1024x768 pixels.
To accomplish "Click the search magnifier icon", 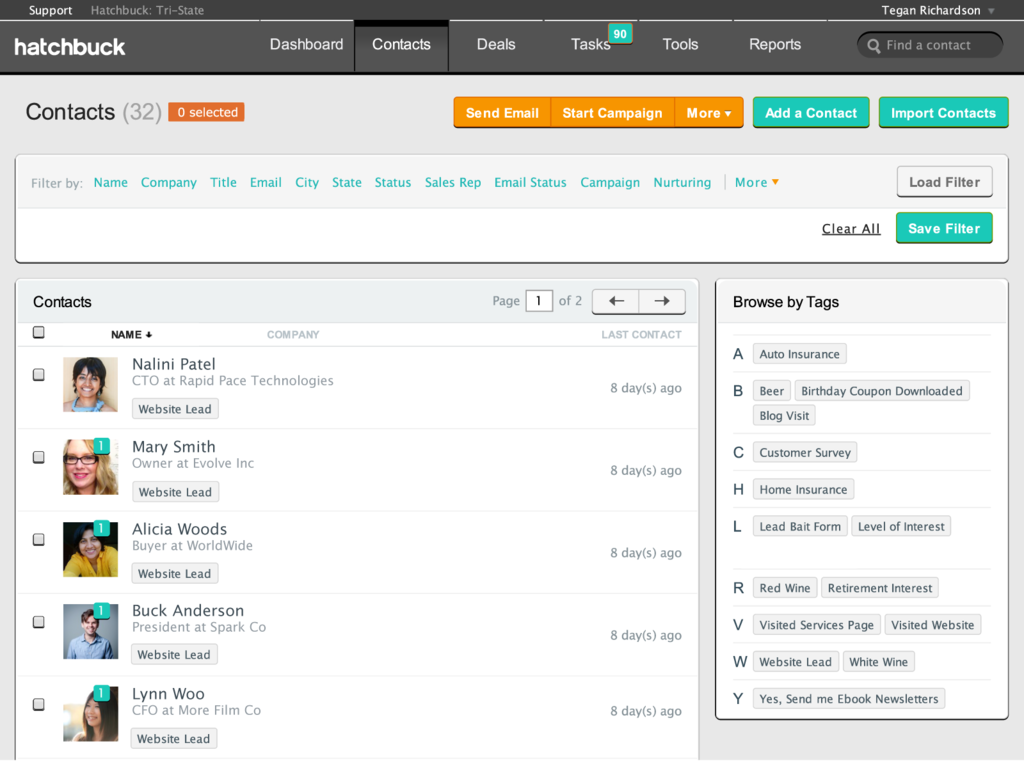I will (873, 46).
